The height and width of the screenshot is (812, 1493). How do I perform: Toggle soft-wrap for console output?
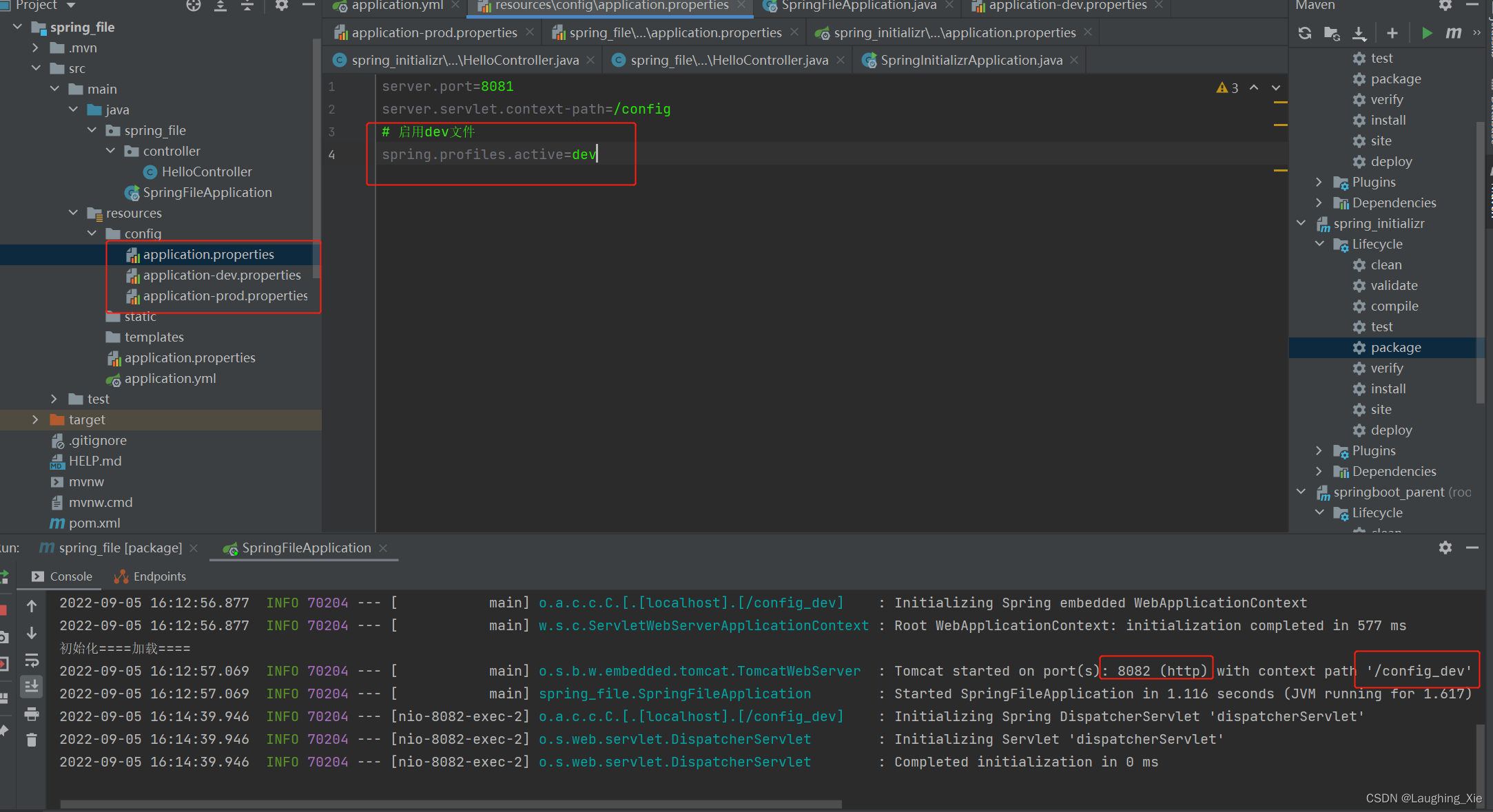pyautogui.click(x=32, y=660)
